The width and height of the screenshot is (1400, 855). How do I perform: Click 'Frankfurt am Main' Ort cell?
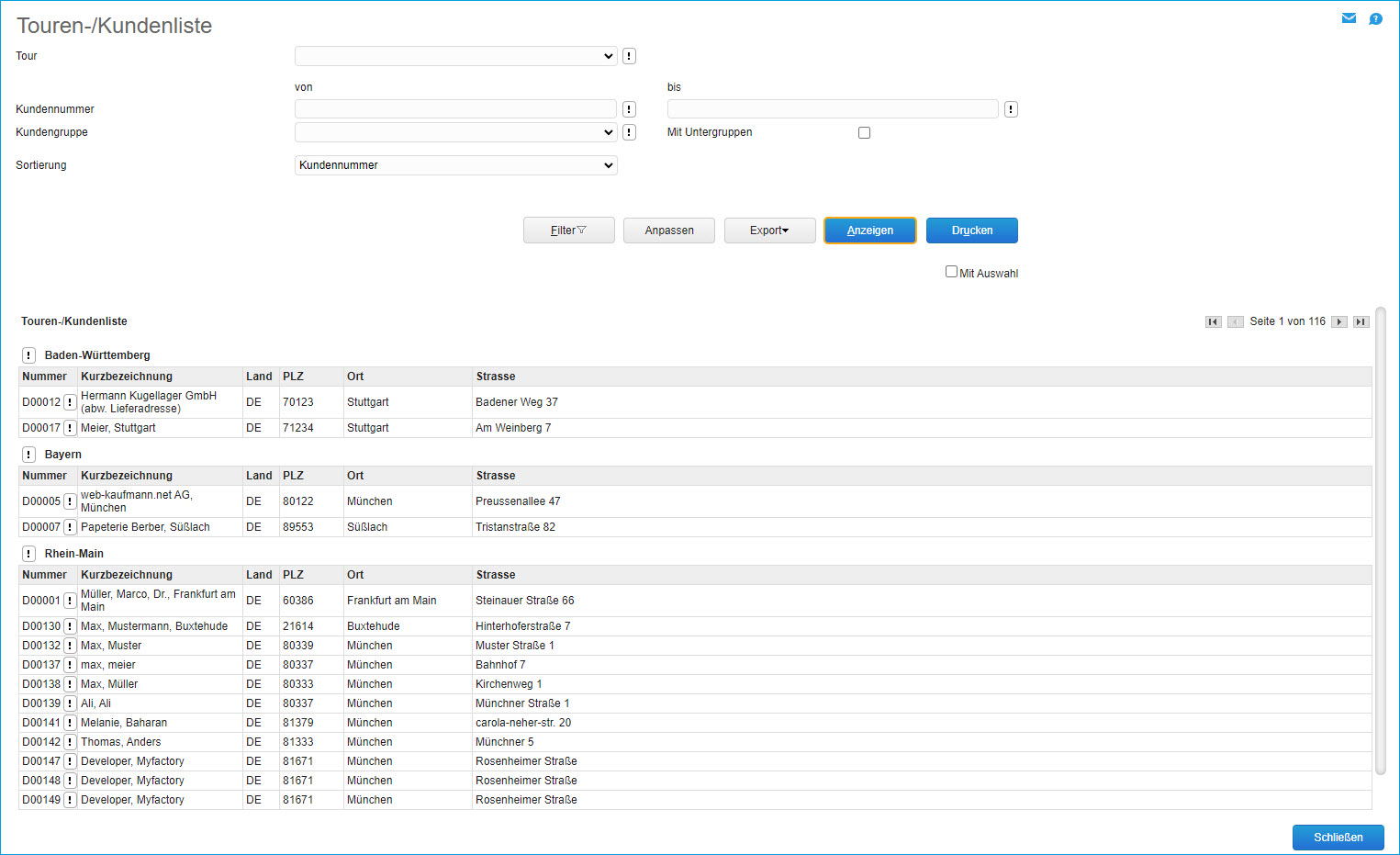click(x=392, y=601)
